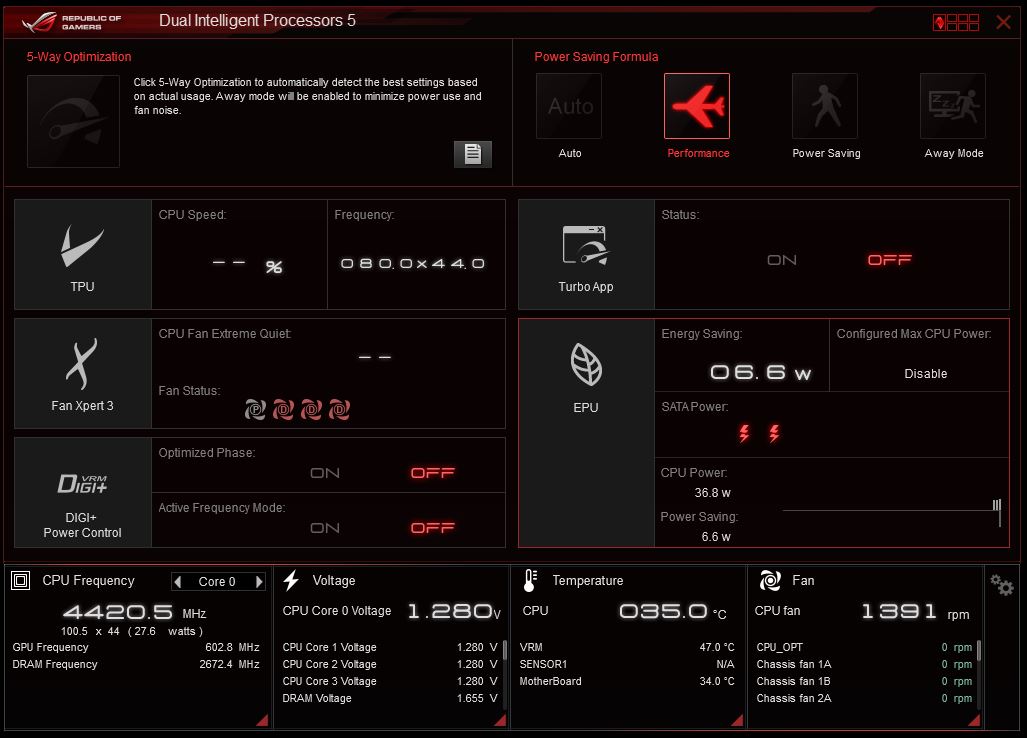1027x738 pixels.
Task: Open the Turbo App panel
Action: coord(585,254)
